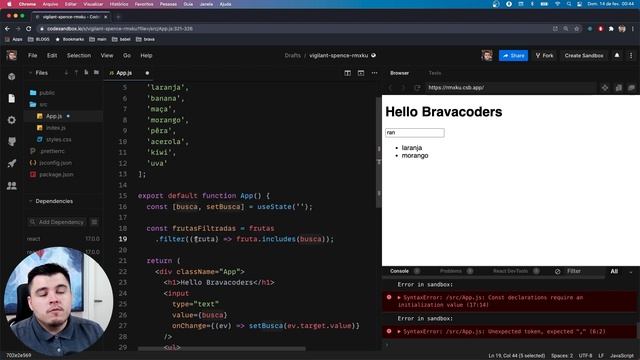Open the Go menu
This screenshot has height=360, width=640.
[x=127, y=56]
